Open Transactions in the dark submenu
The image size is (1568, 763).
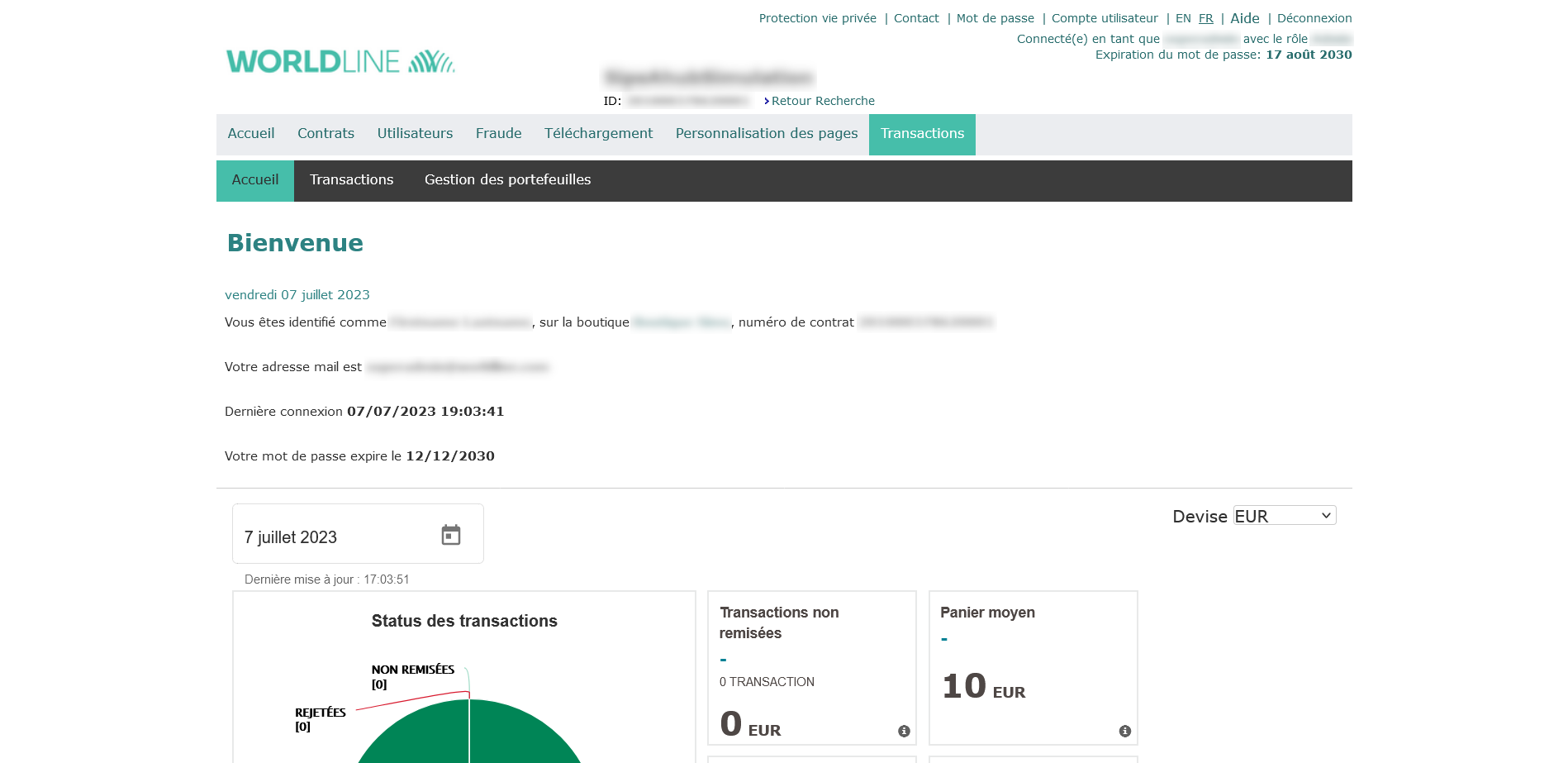(352, 180)
